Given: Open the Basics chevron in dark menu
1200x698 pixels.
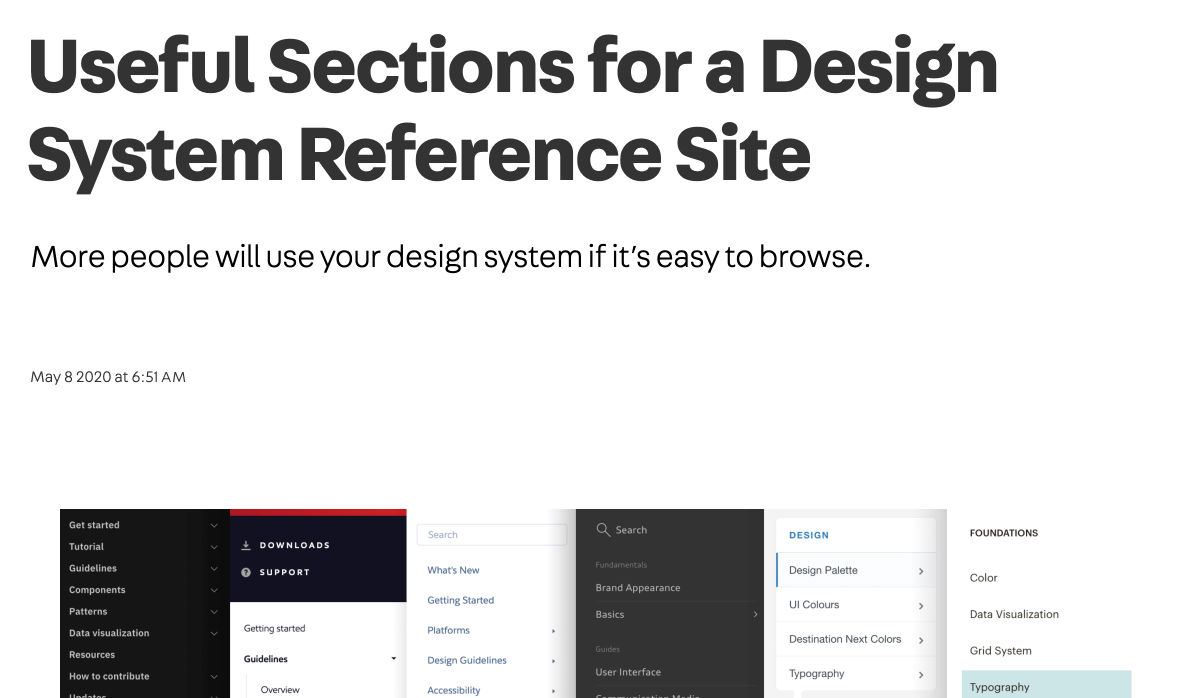Looking at the screenshot, I should coord(755,614).
